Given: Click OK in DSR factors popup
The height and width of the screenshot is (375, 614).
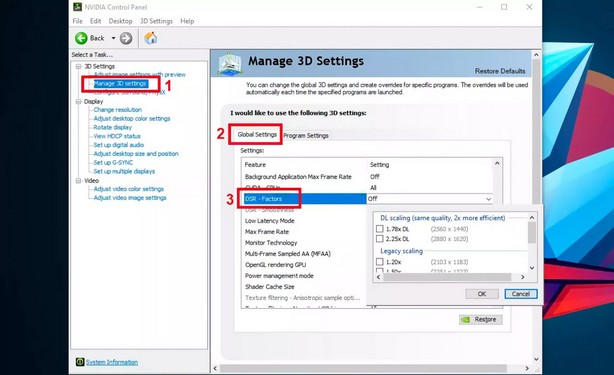Looking at the screenshot, I should point(482,294).
